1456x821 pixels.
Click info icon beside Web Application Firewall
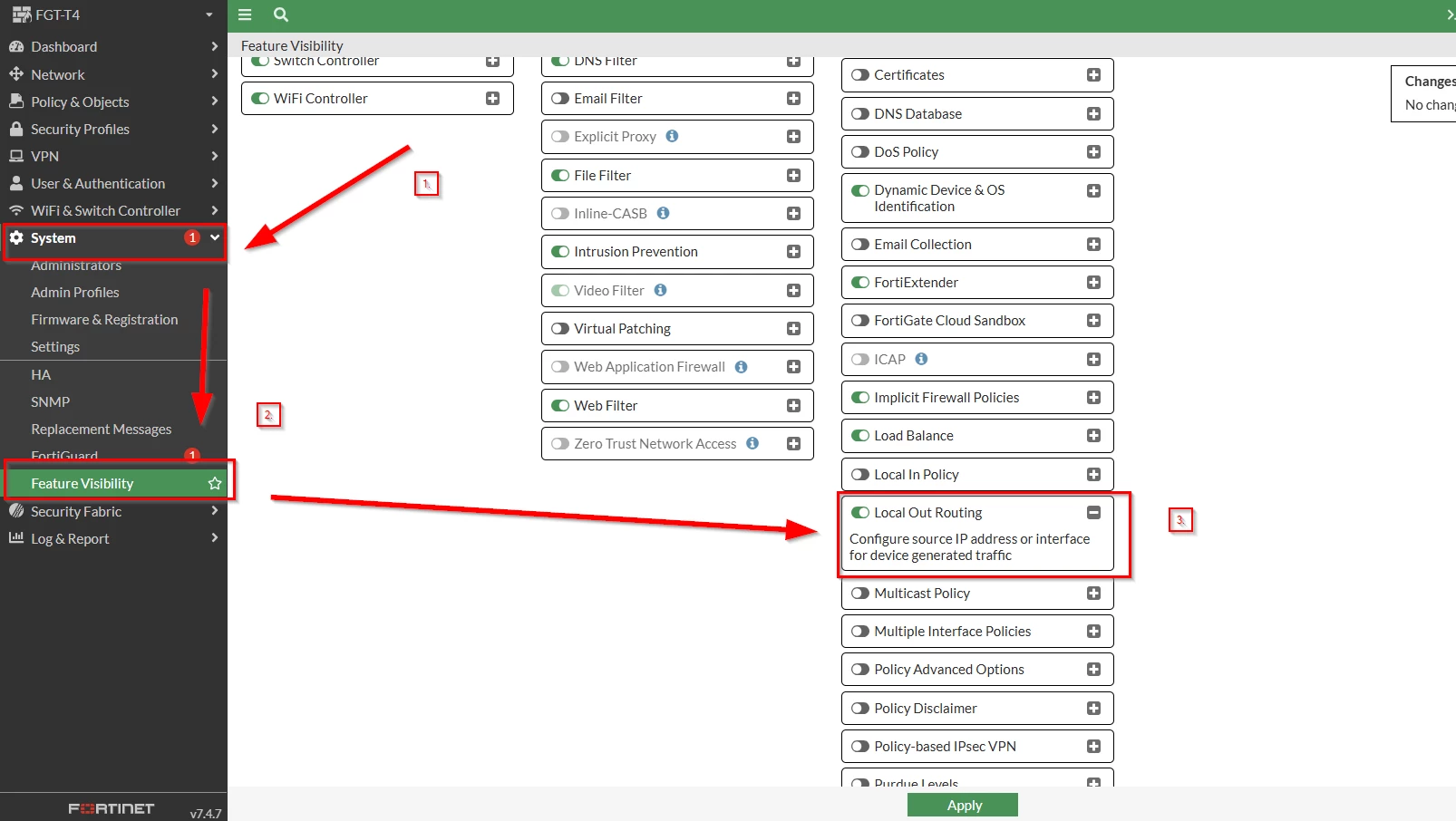click(741, 367)
